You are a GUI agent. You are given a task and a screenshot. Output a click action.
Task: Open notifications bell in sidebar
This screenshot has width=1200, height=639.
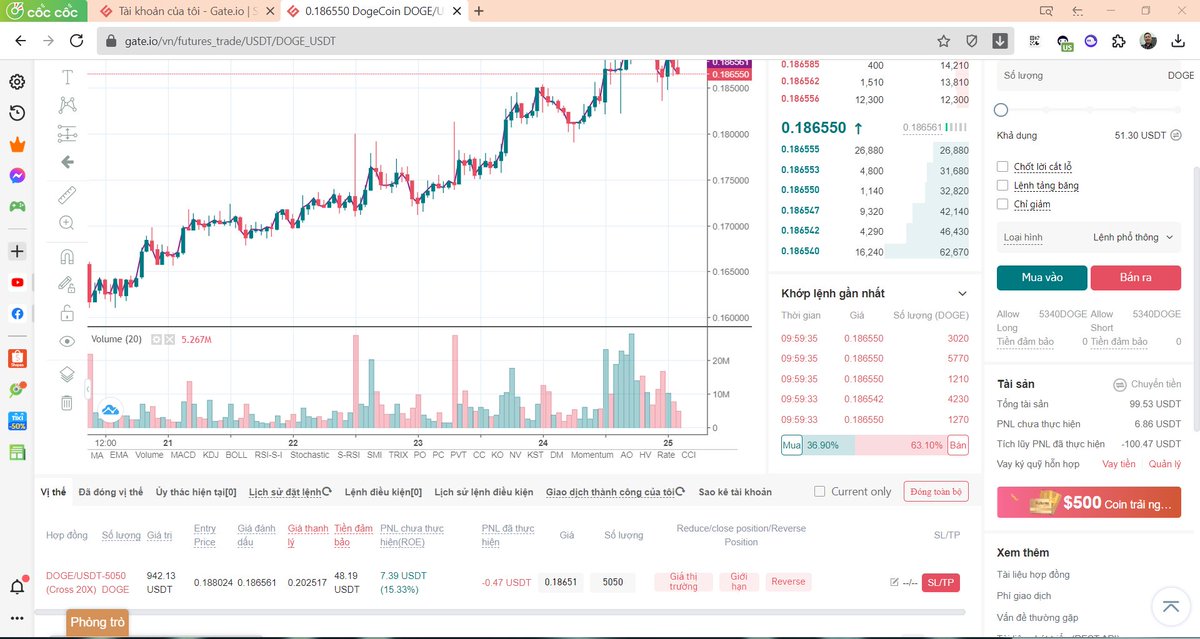pos(17,587)
